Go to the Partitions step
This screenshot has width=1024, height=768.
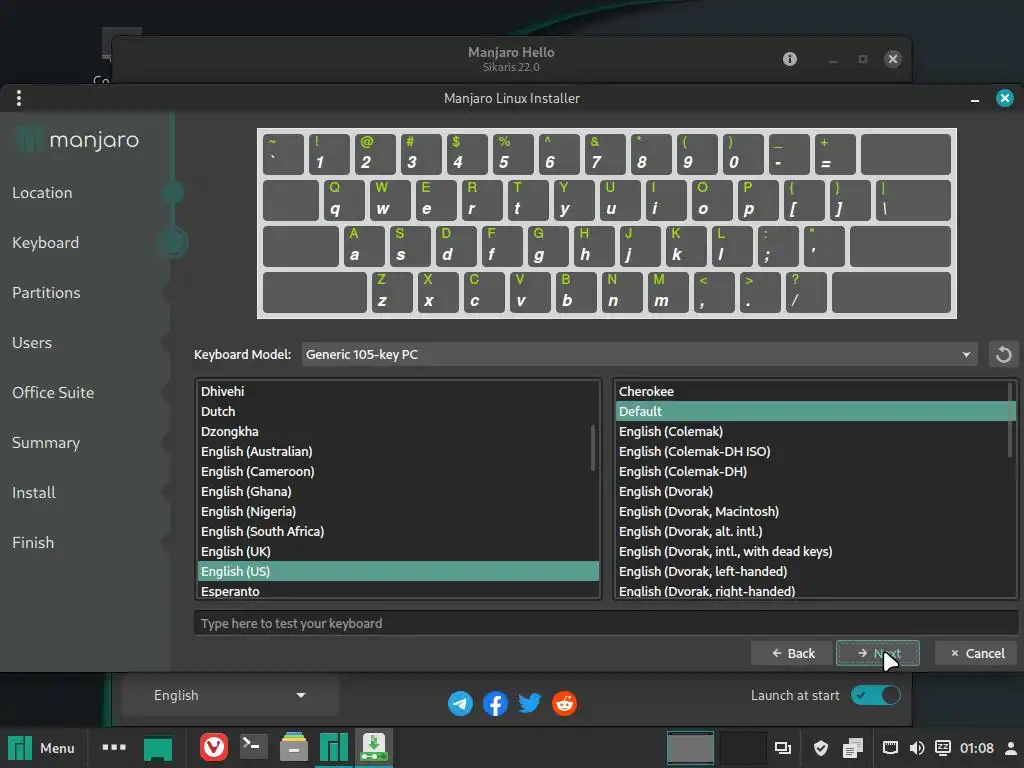coord(46,293)
